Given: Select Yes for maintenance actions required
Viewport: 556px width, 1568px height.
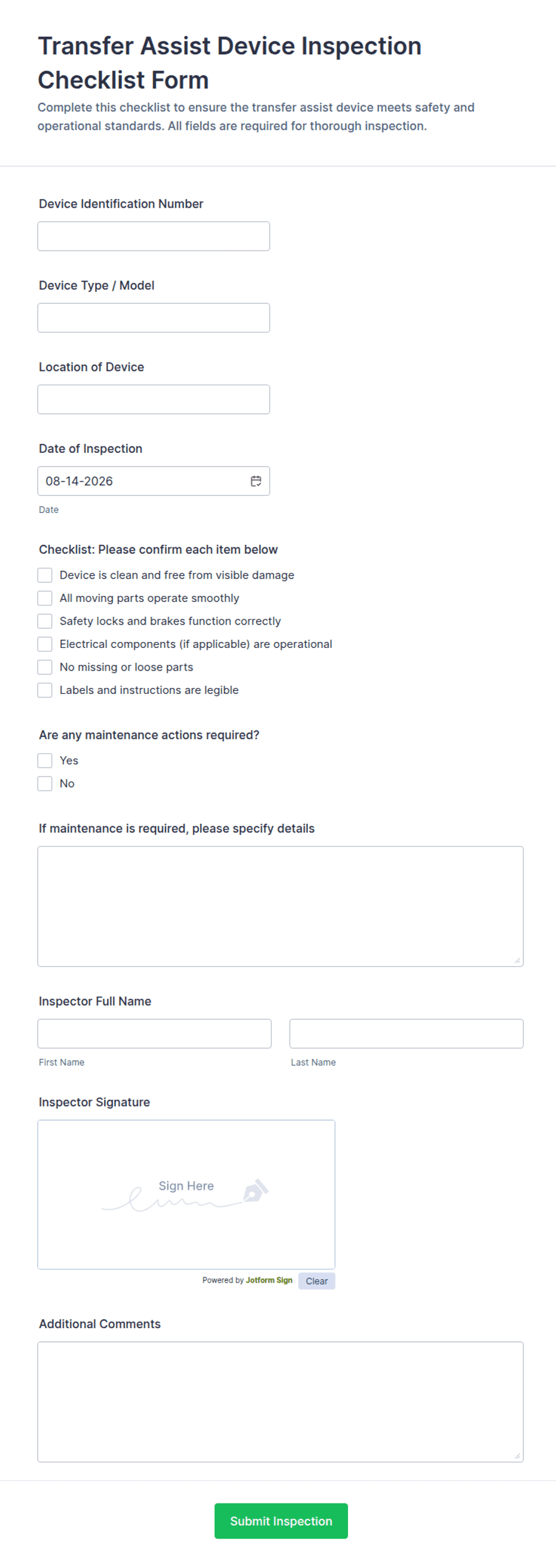Looking at the screenshot, I should click(45, 760).
